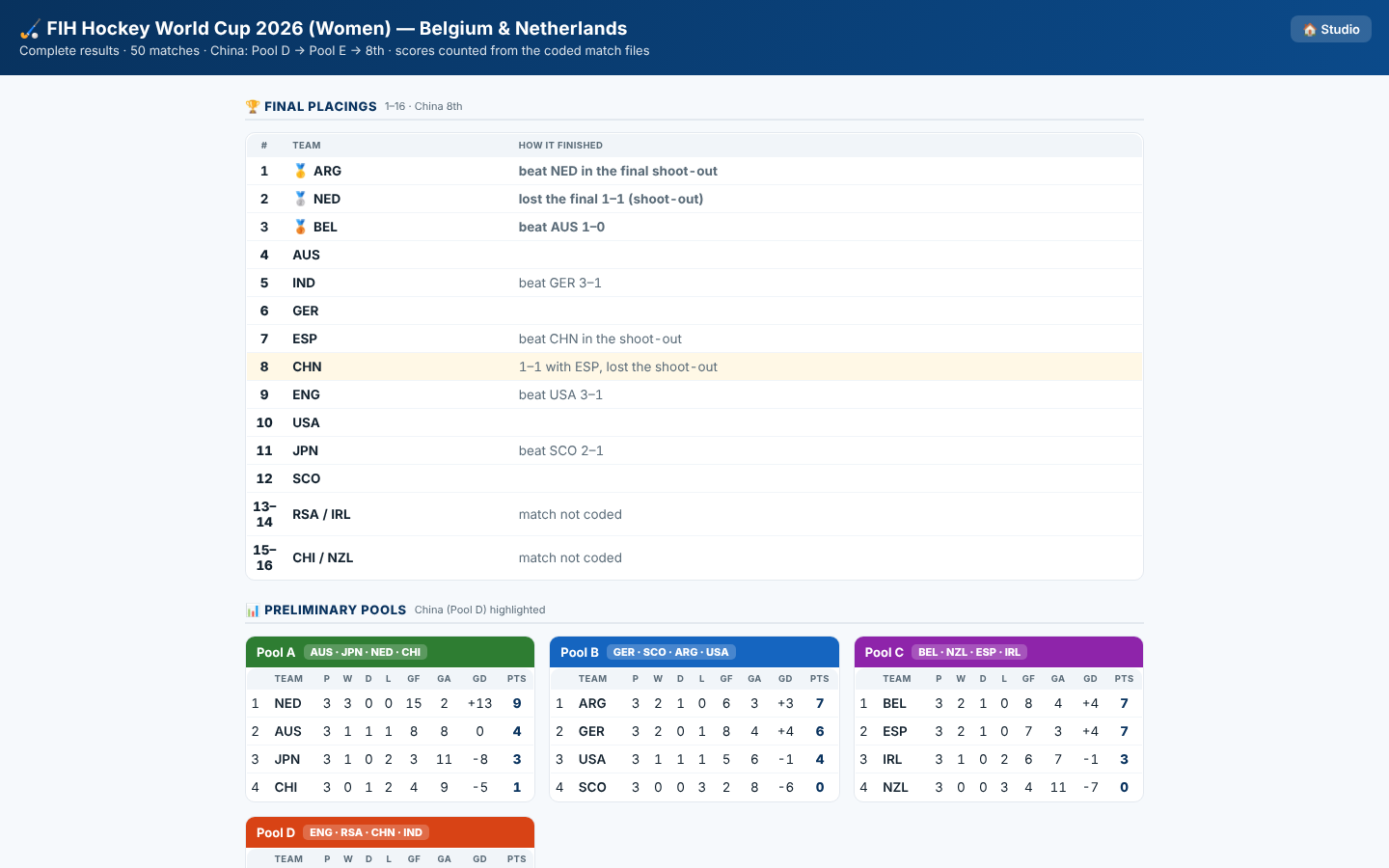
Task: Click the GD column header in Pool A
Action: [479, 679]
